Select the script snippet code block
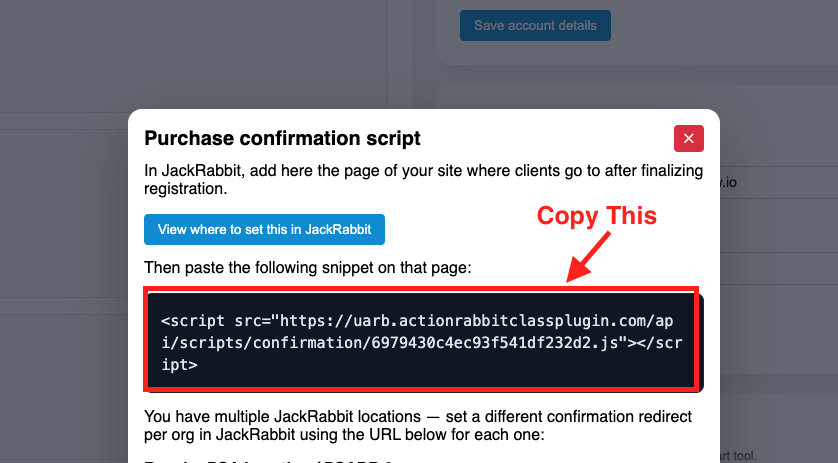 coord(421,342)
